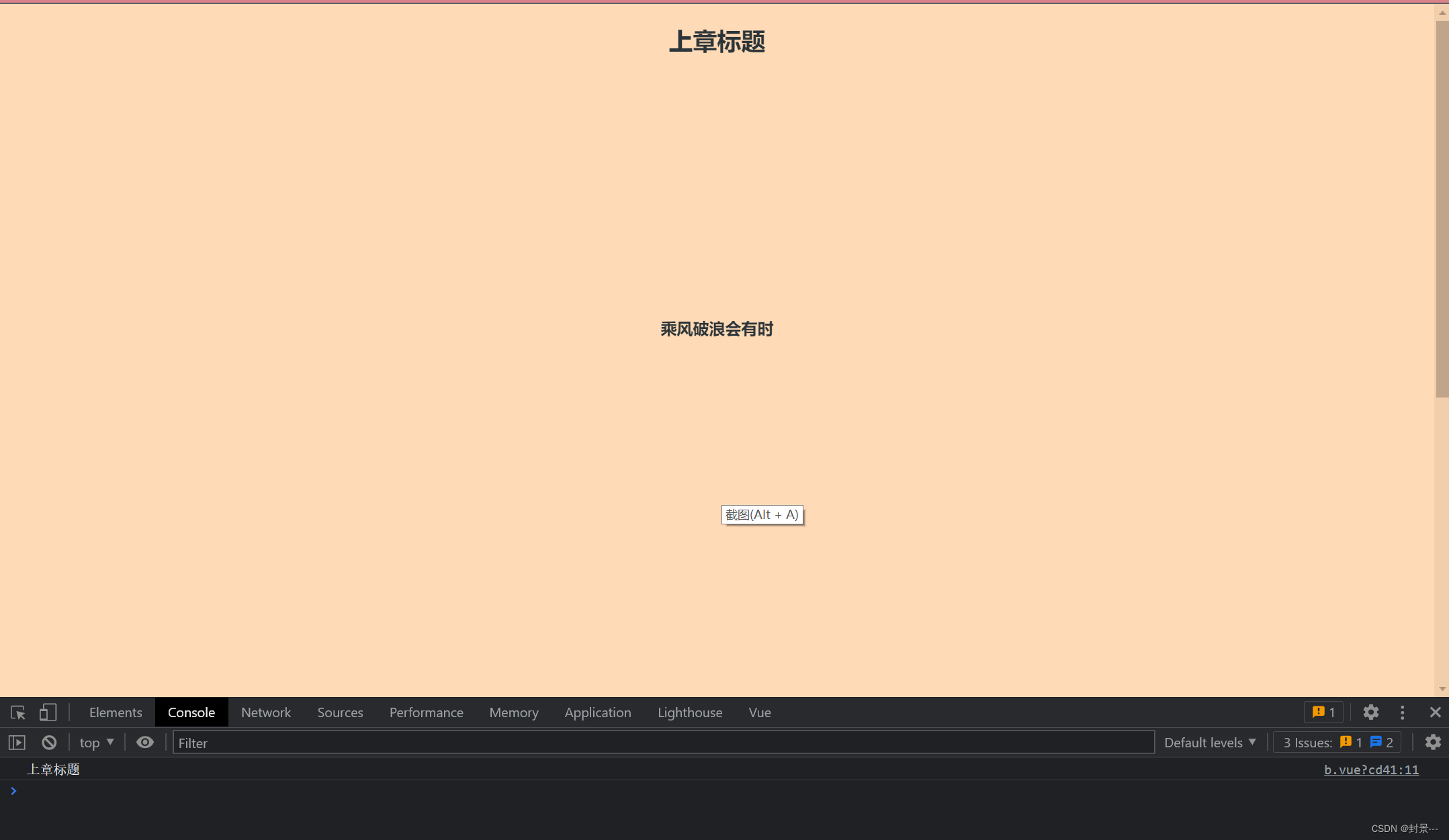Show console sidebar panel icon
1449x840 pixels.
tap(17, 743)
